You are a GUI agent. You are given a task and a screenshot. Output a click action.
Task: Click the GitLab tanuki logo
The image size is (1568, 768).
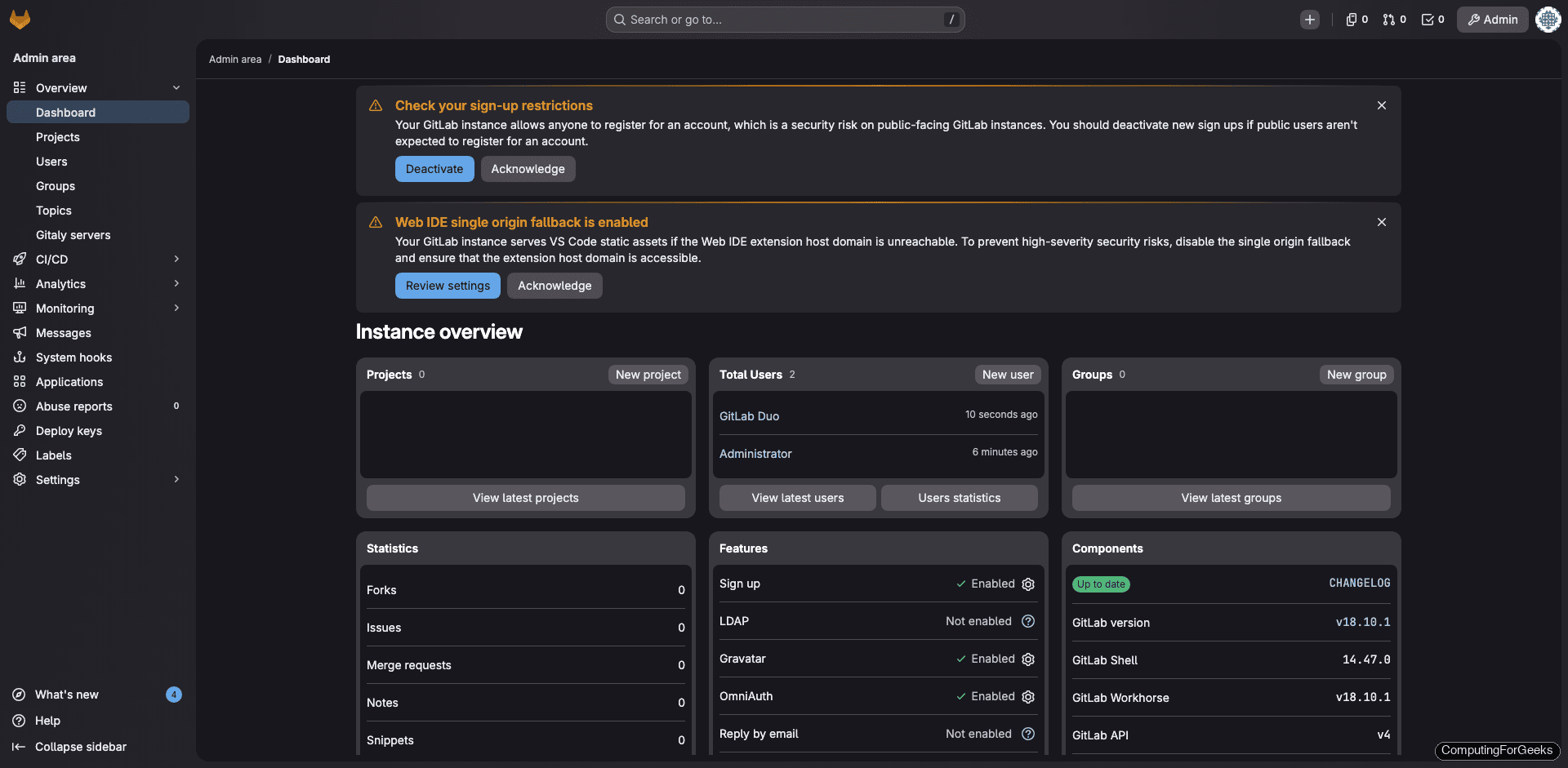(20, 19)
